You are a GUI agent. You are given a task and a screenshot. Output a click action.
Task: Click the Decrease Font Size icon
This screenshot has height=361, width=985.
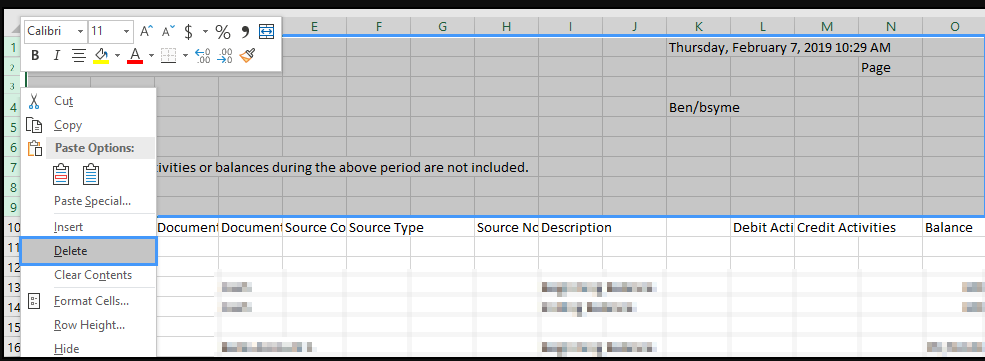coord(168,31)
